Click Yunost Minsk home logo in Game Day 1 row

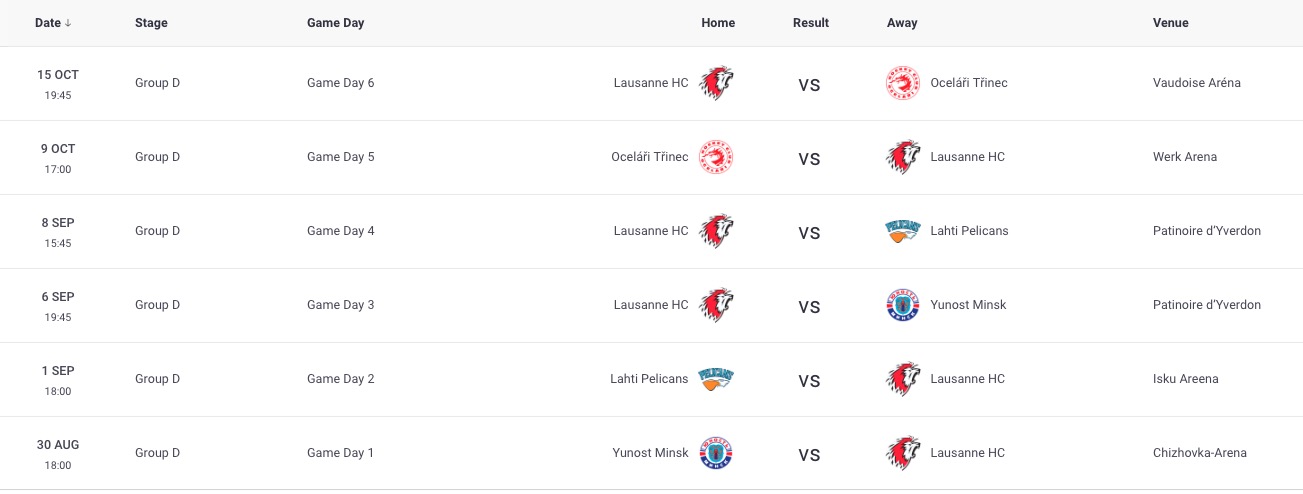(716, 453)
